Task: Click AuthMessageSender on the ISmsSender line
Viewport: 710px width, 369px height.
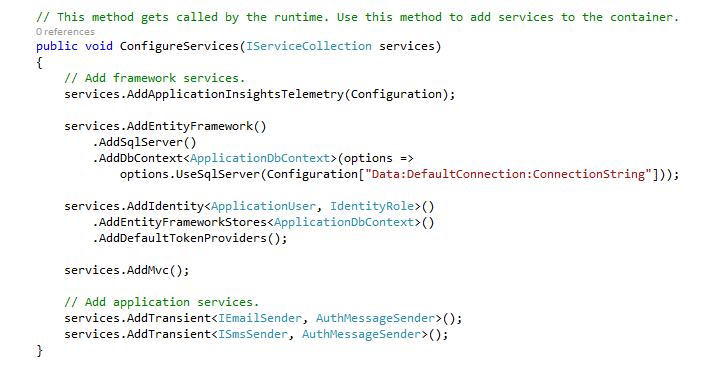Action: tap(361, 334)
